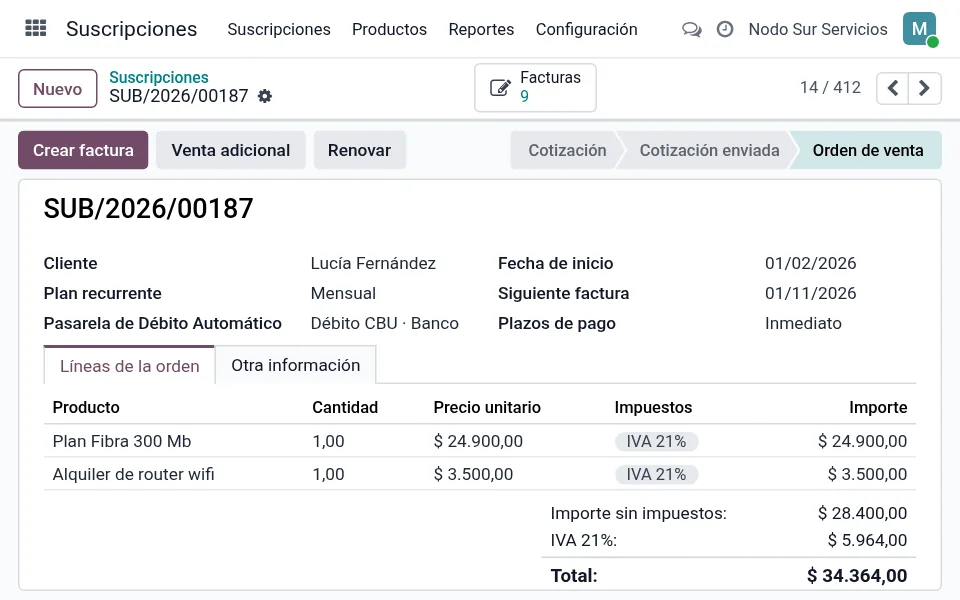Click the record pager 14 / 412
This screenshot has width=960, height=600.
[x=830, y=88]
